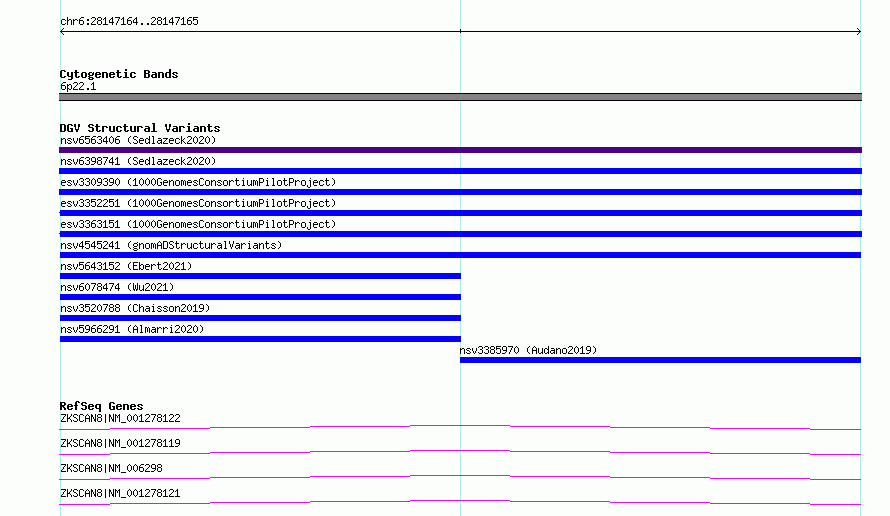Click the blue nsv5643152 variant bar
This screenshot has height=516, width=890.
click(260, 276)
